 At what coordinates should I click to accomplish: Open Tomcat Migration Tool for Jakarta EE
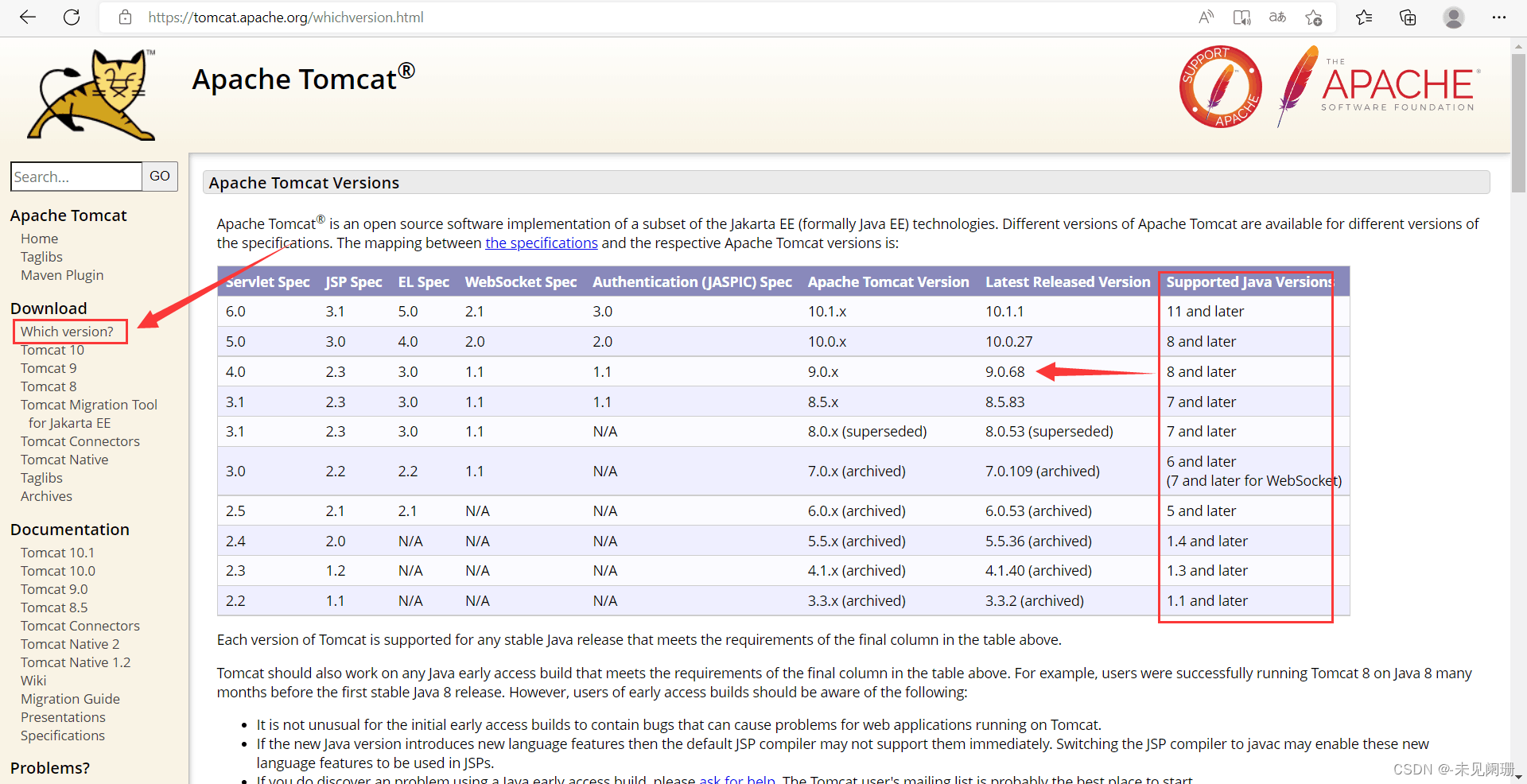[89, 413]
